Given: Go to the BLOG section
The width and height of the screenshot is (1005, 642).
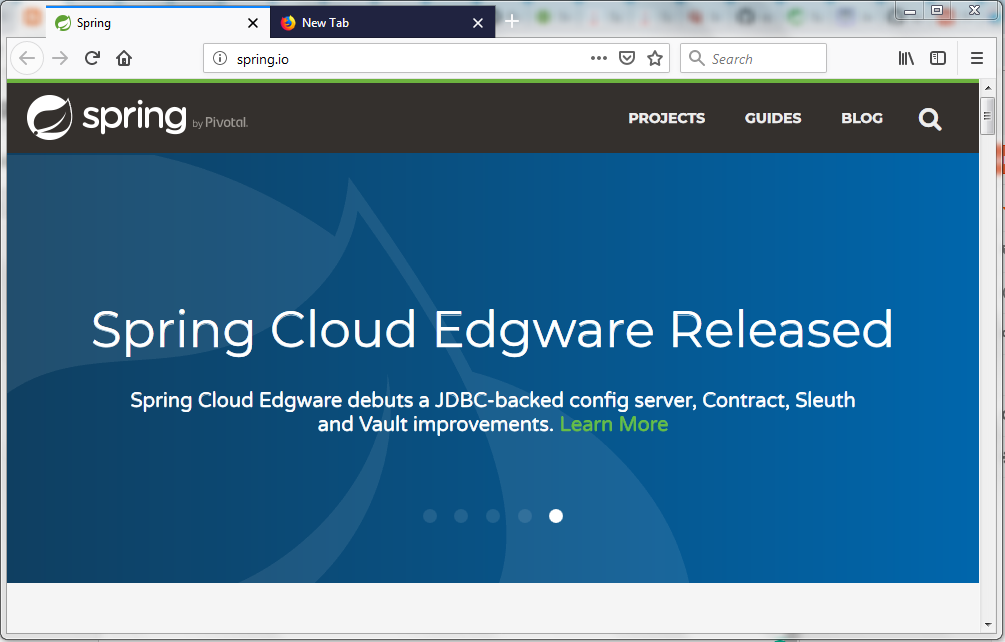Looking at the screenshot, I should coord(861,118).
